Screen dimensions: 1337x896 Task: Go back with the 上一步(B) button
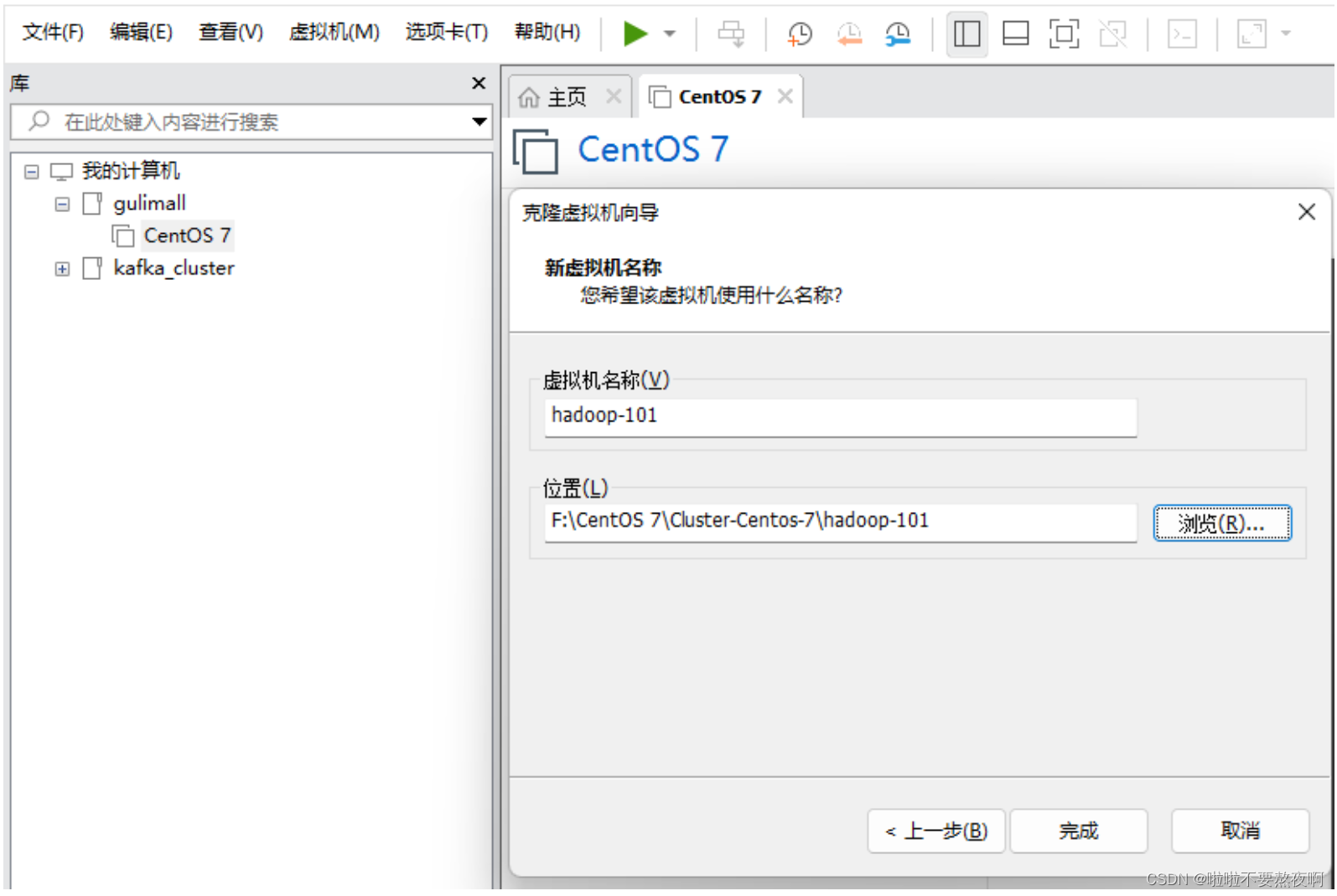(935, 831)
